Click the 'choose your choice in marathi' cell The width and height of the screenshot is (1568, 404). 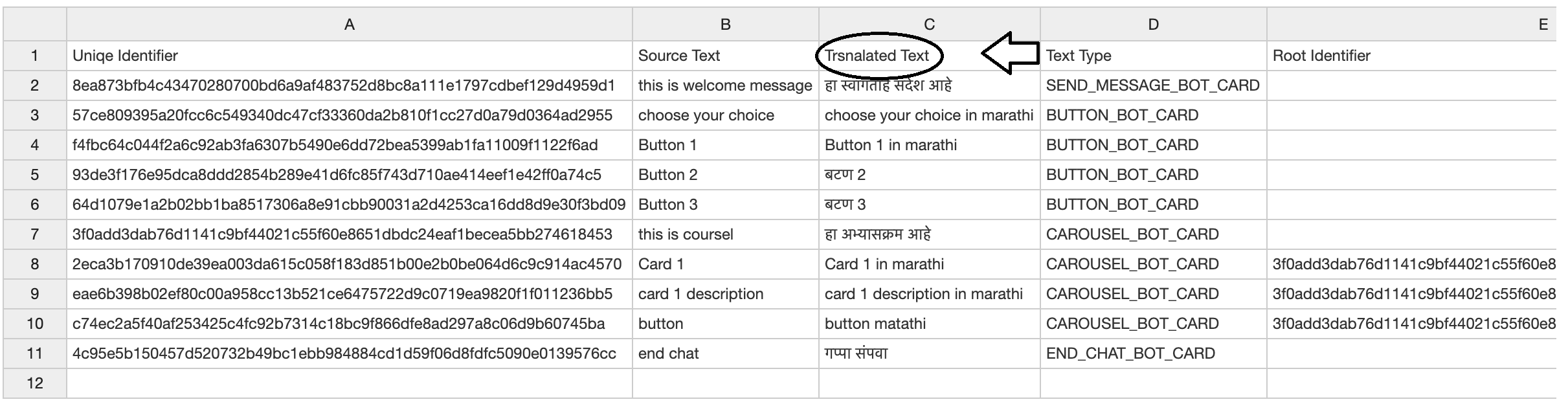tap(928, 115)
